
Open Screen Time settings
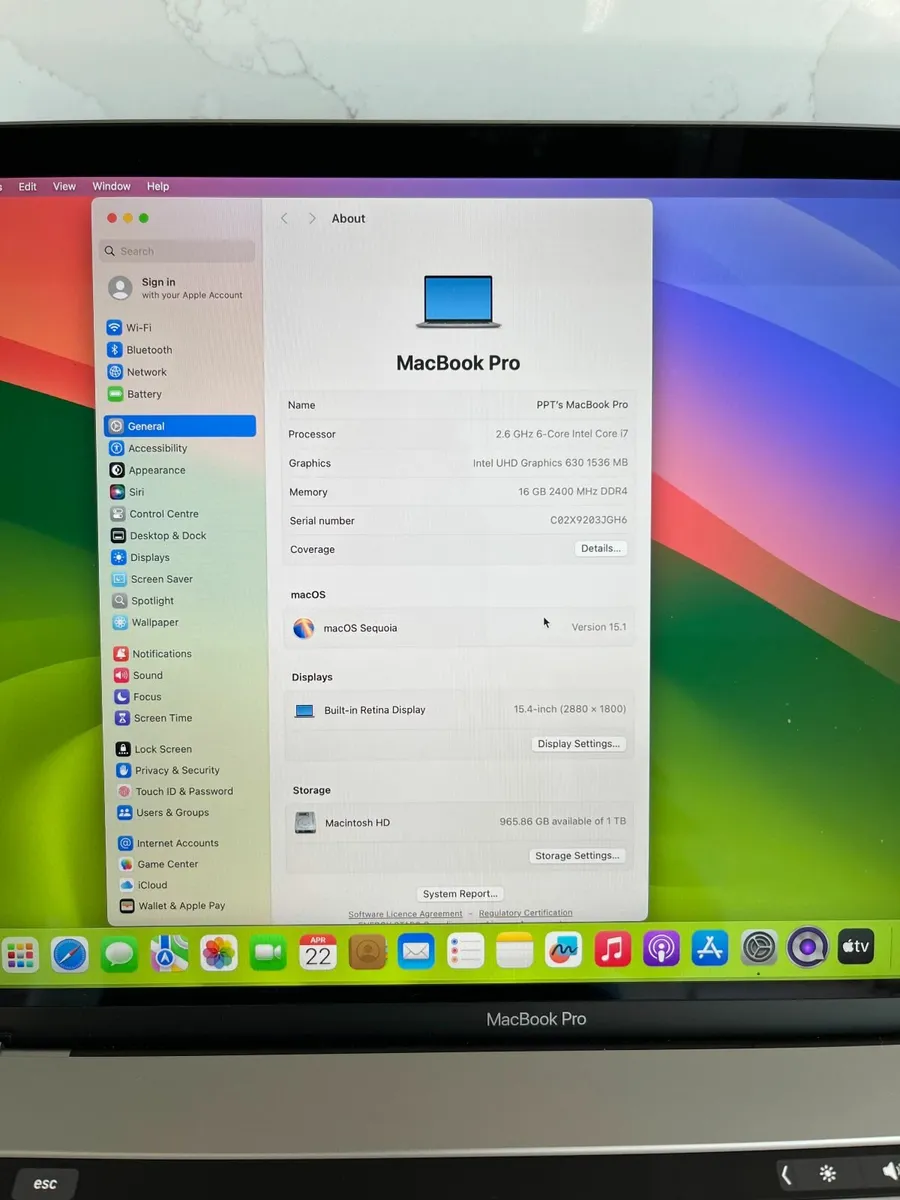tap(154, 718)
